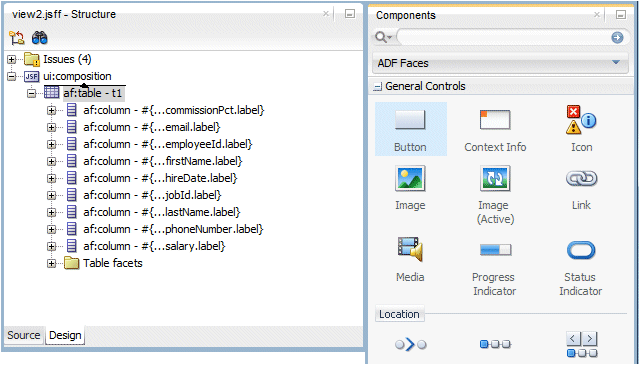Viewport: 640px width, 365px height.
Task: Select af:column phoneNumber.label row text
Action: tap(173, 229)
